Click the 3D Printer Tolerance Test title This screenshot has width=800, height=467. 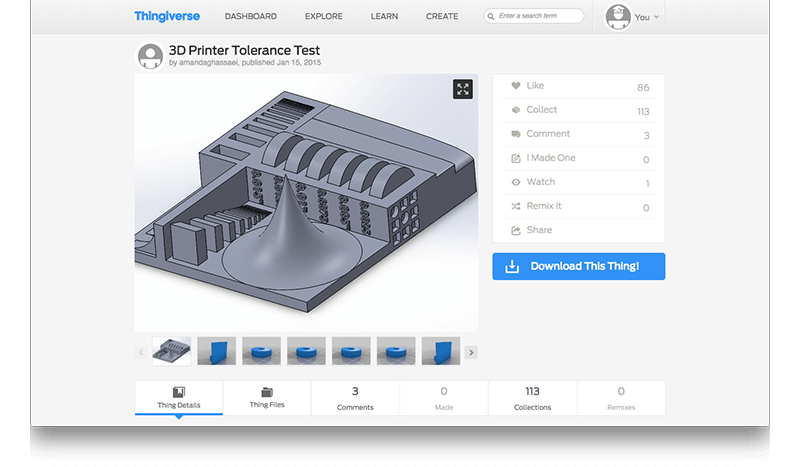[x=244, y=51]
